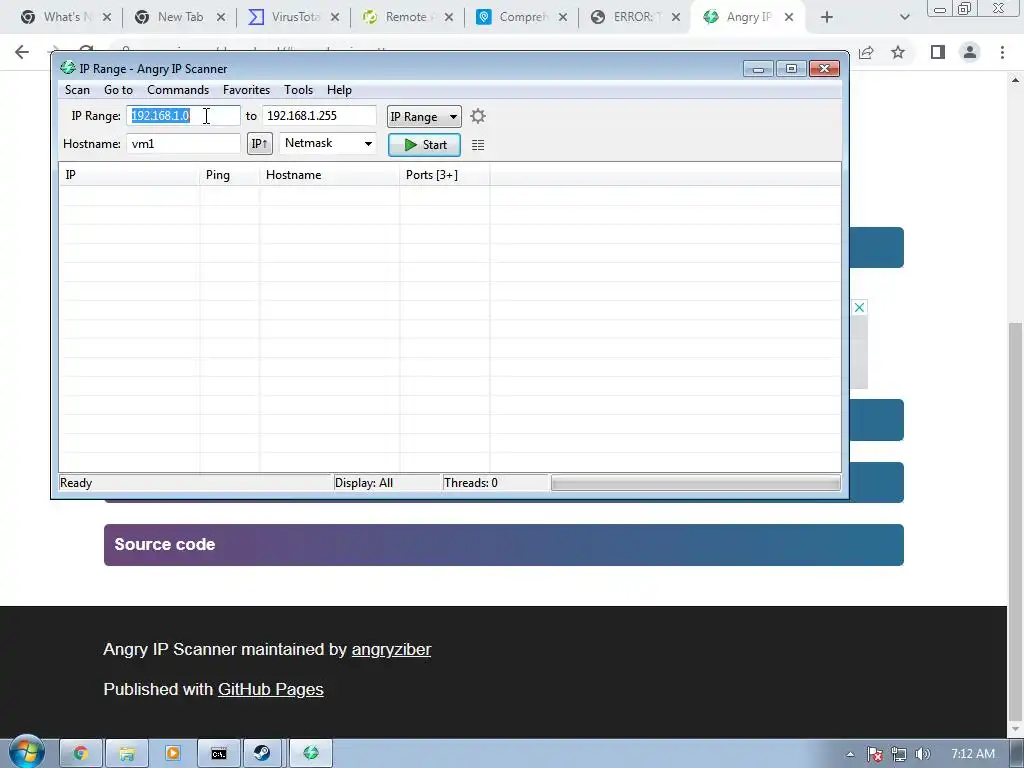Click the Windows Start orb

tap(26, 752)
